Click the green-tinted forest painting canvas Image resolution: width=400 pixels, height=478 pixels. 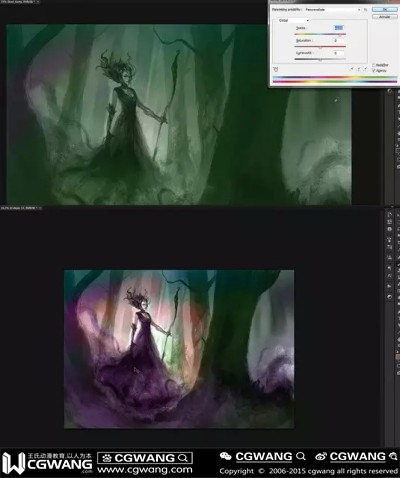tap(179, 114)
